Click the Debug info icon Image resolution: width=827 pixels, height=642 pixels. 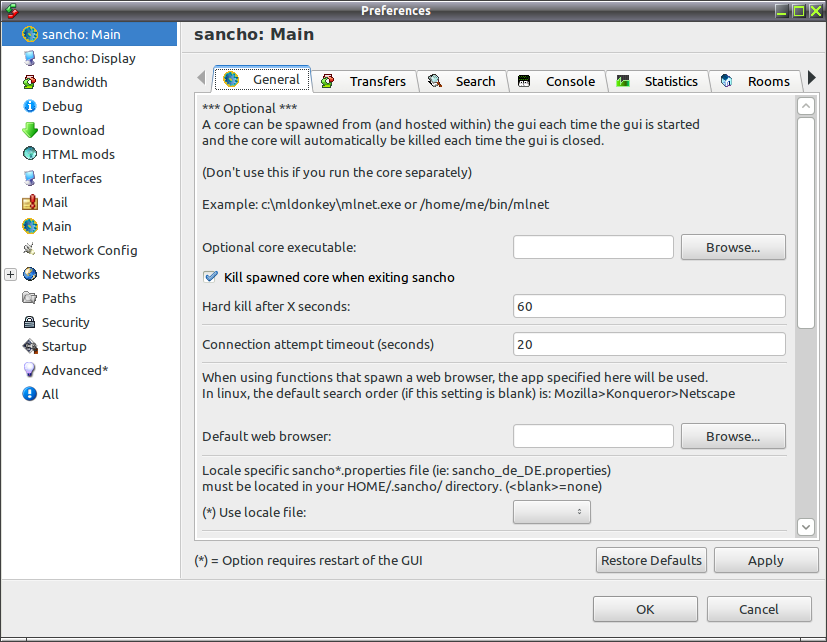click(30, 106)
